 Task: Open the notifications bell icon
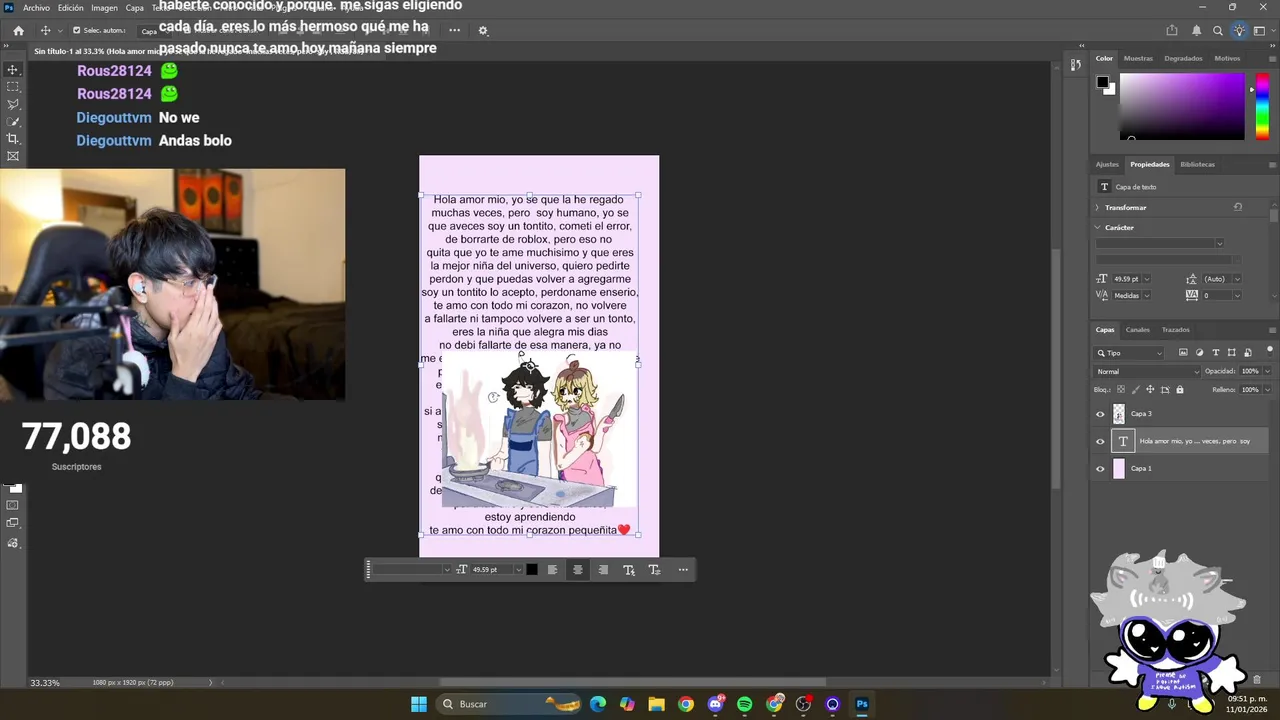click(1197, 31)
